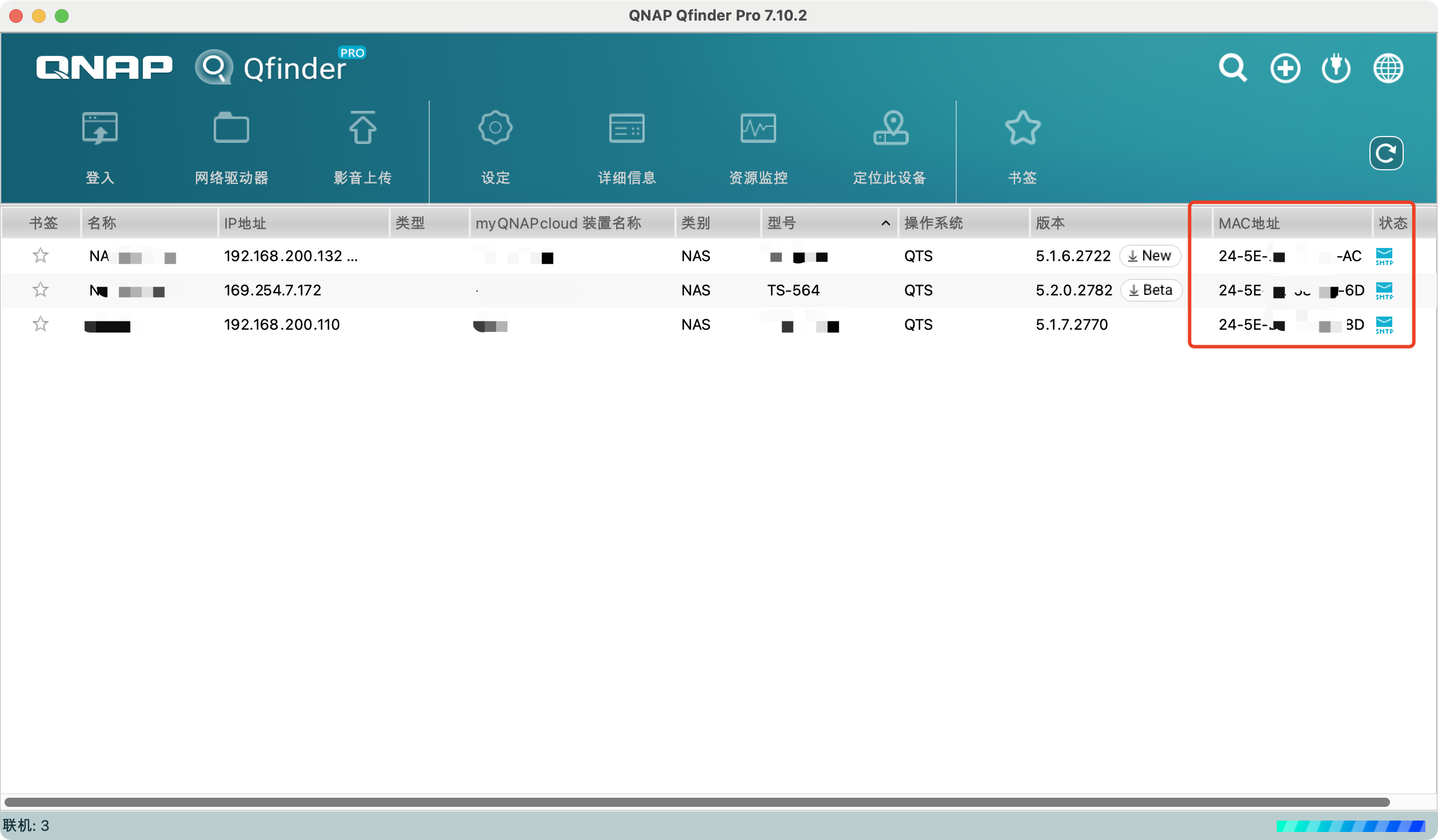
Task: Click SMTP status icon for TS-564 row
Action: 1384,291
